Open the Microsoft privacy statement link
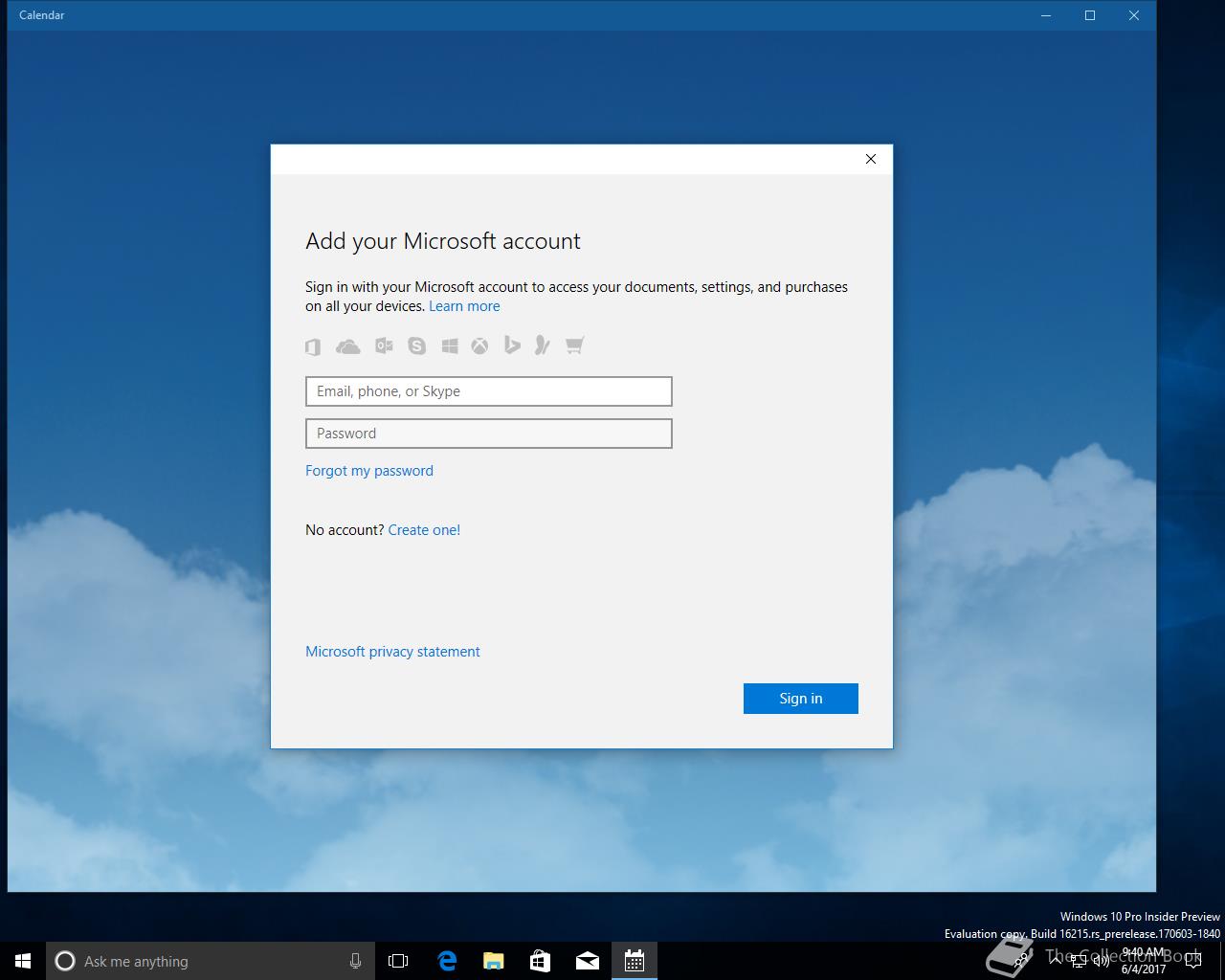 coord(392,652)
